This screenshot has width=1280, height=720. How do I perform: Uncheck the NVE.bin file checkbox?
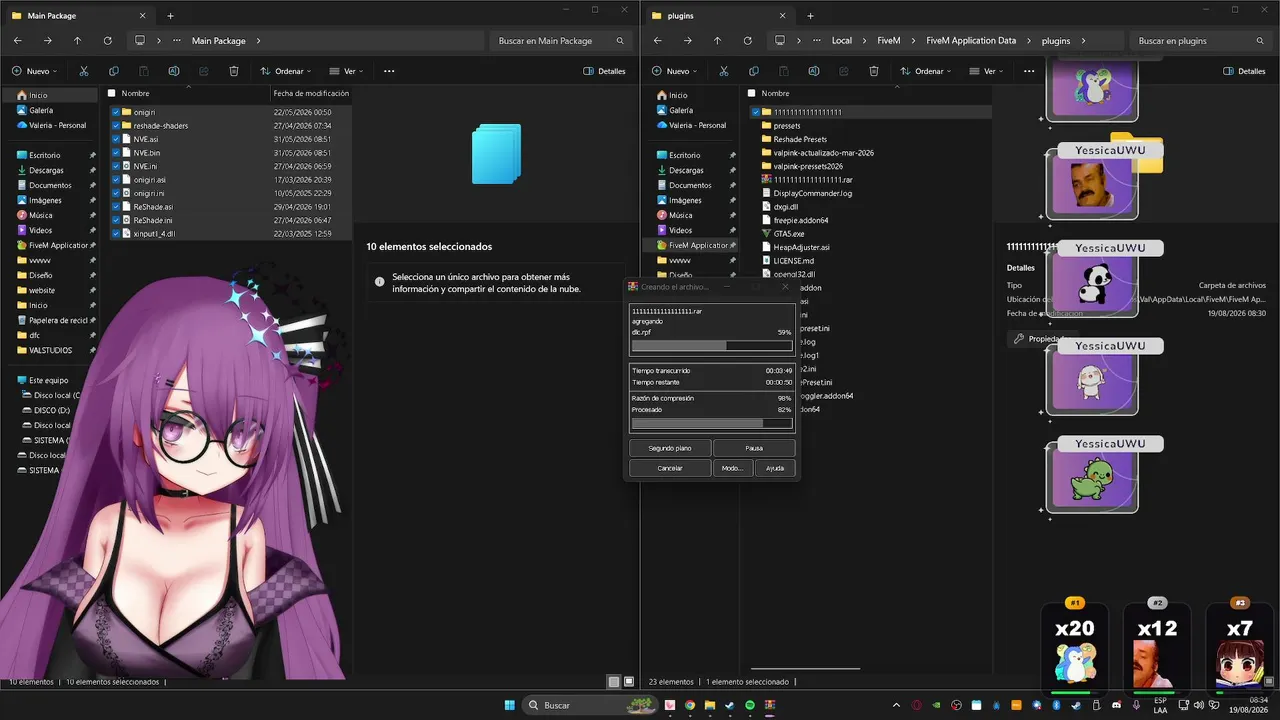(x=116, y=152)
